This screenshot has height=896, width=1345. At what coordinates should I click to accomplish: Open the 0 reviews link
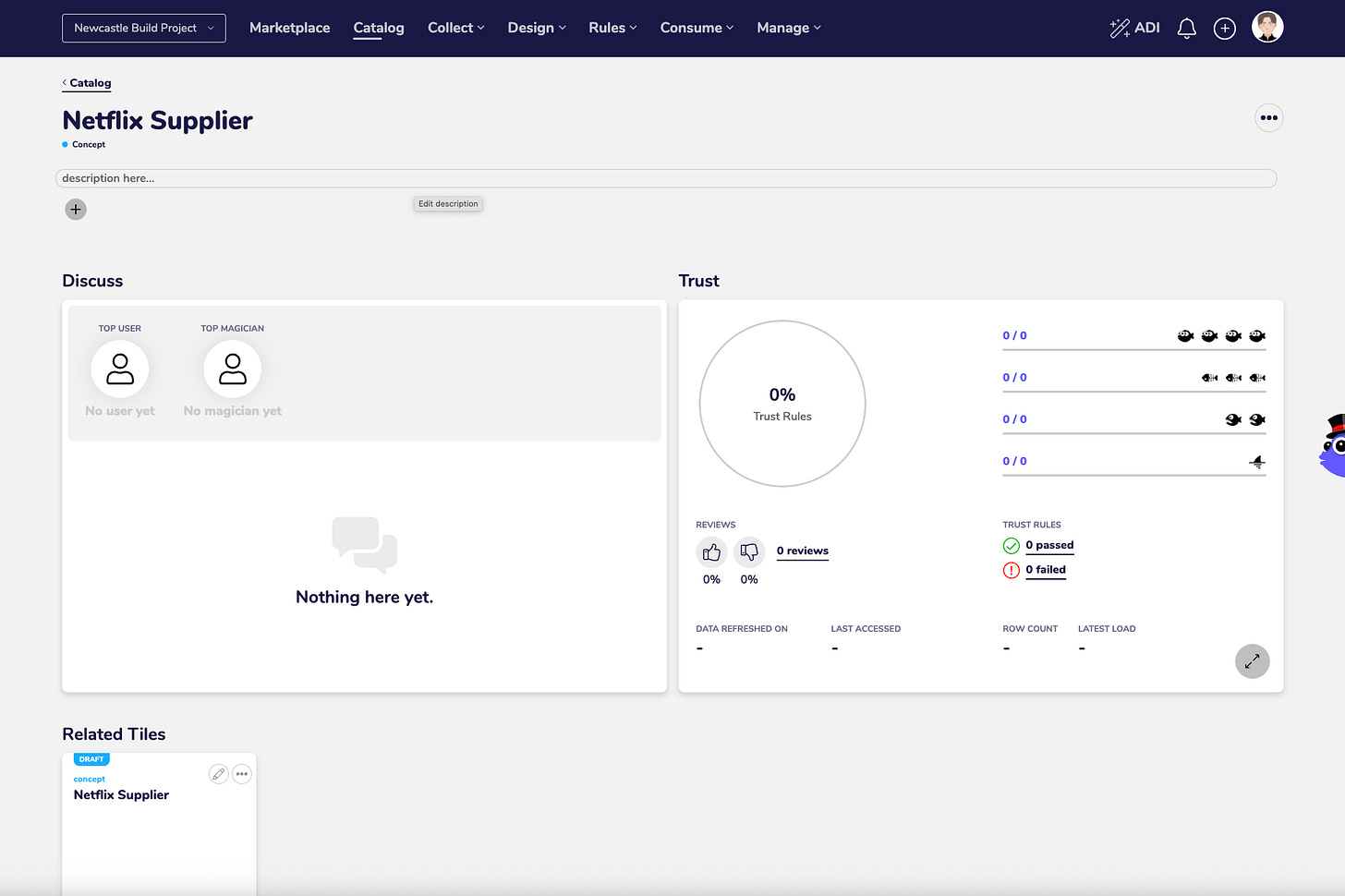pyautogui.click(x=803, y=551)
